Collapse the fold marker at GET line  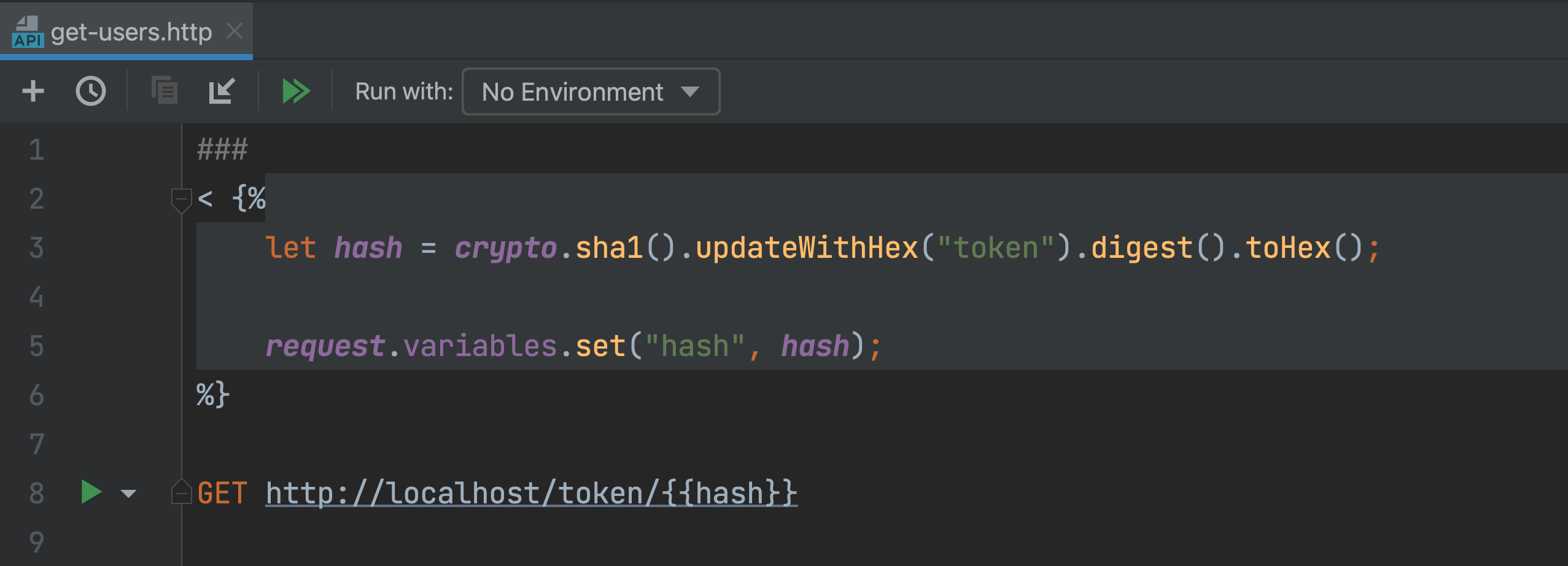[181, 492]
